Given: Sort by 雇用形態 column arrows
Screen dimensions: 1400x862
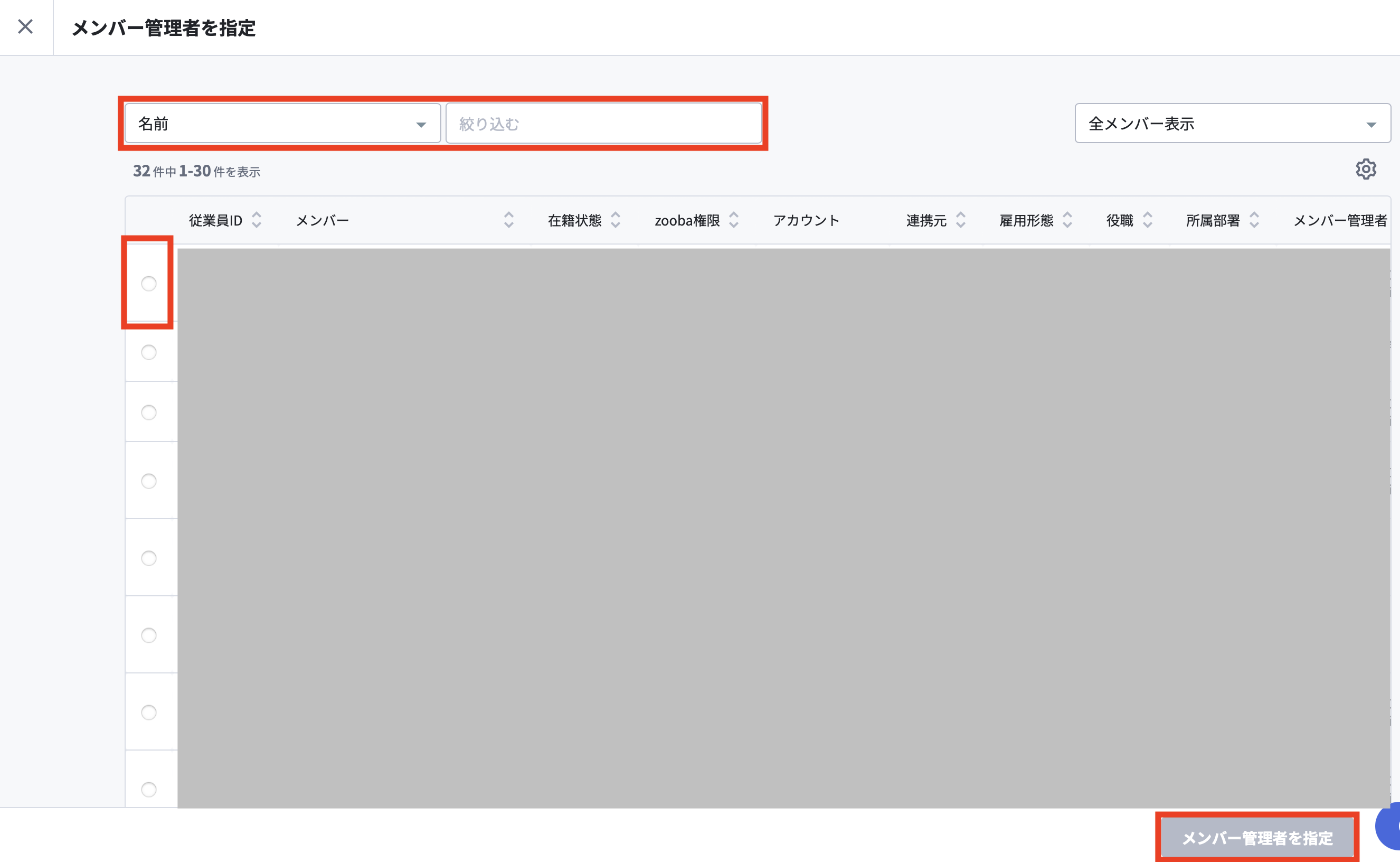Looking at the screenshot, I should [1067, 220].
